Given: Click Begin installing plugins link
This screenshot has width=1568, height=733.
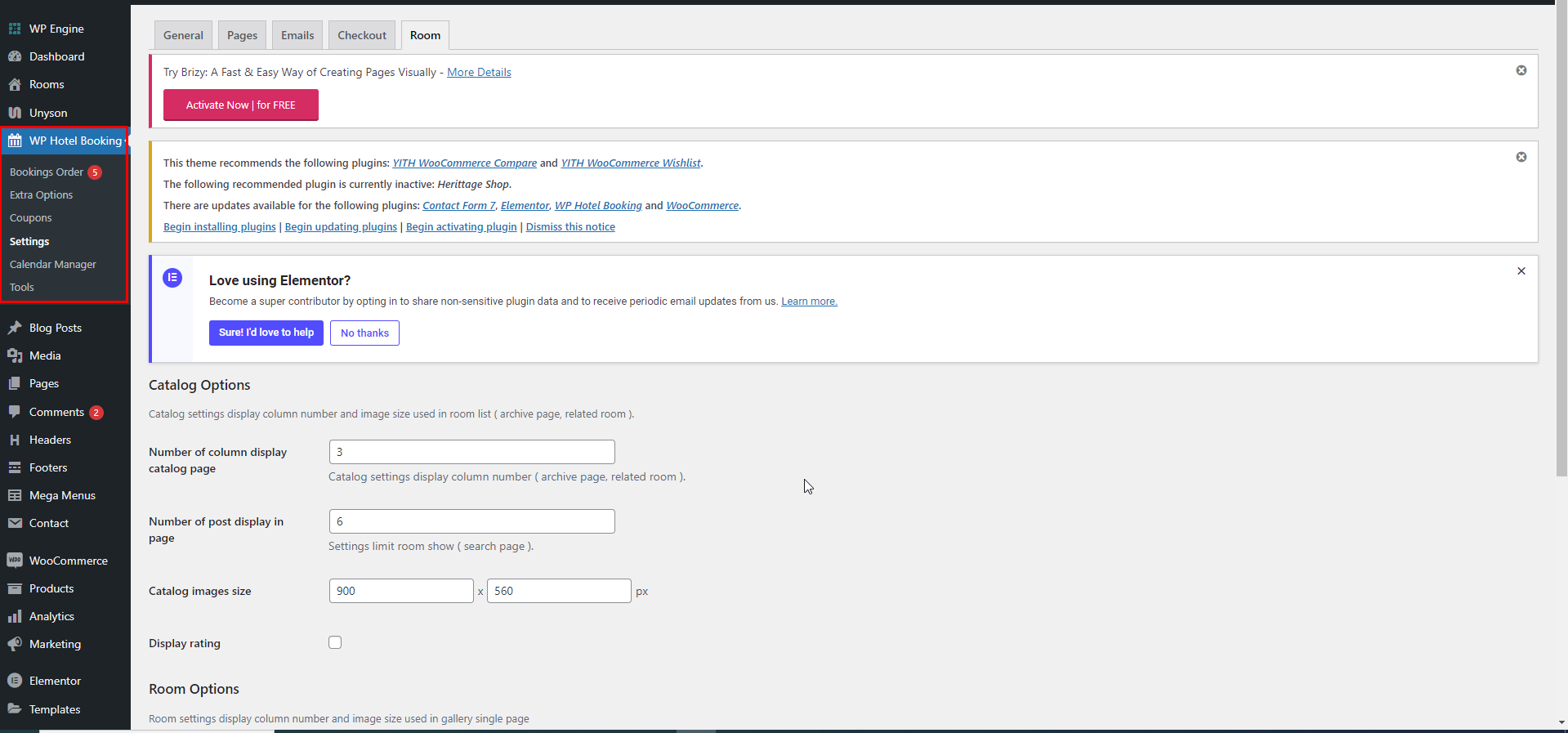Looking at the screenshot, I should point(220,226).
